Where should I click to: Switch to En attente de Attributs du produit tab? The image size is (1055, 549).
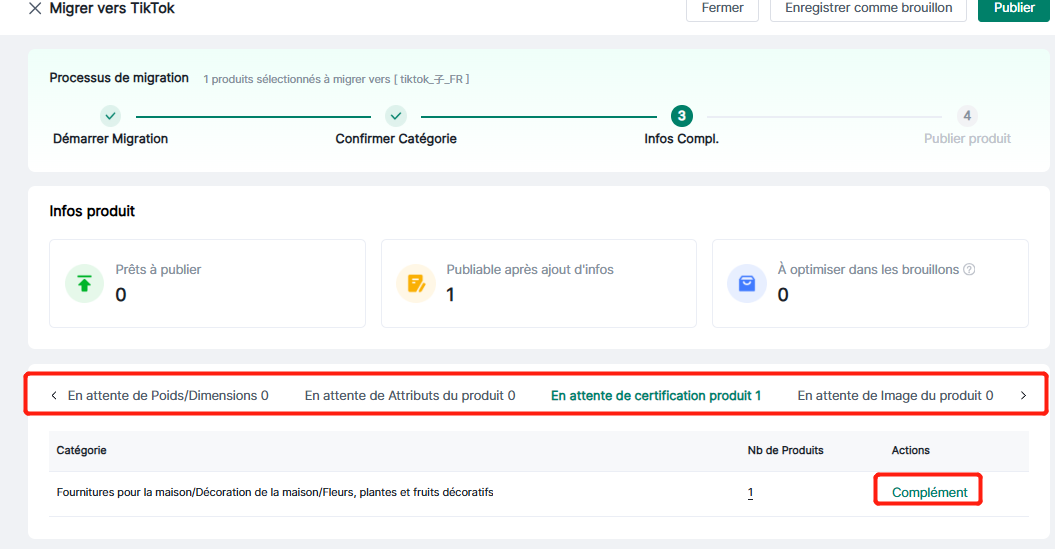point(410,395)
